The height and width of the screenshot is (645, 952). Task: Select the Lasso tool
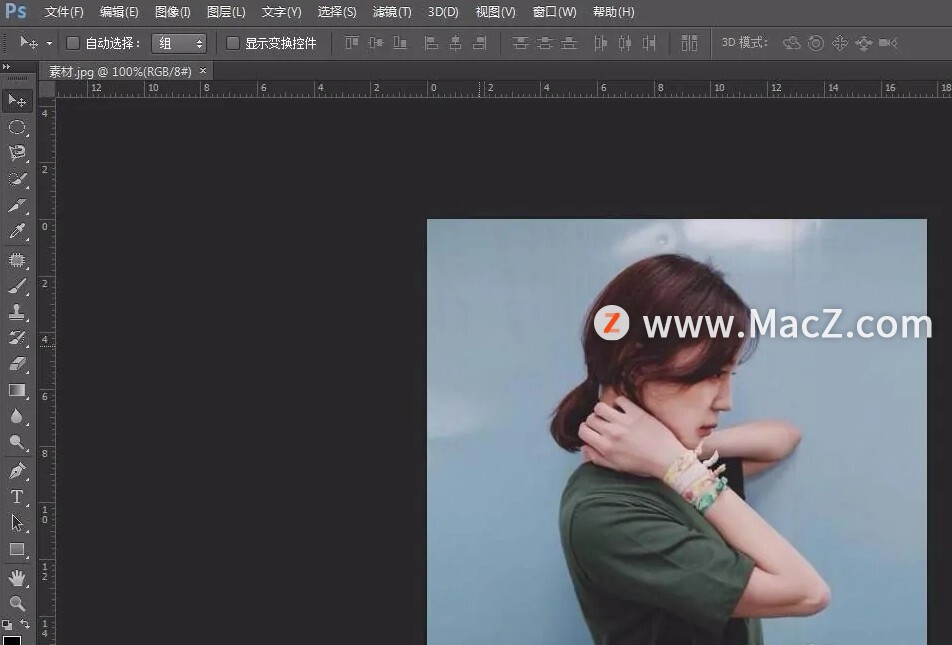pos(17,153)
